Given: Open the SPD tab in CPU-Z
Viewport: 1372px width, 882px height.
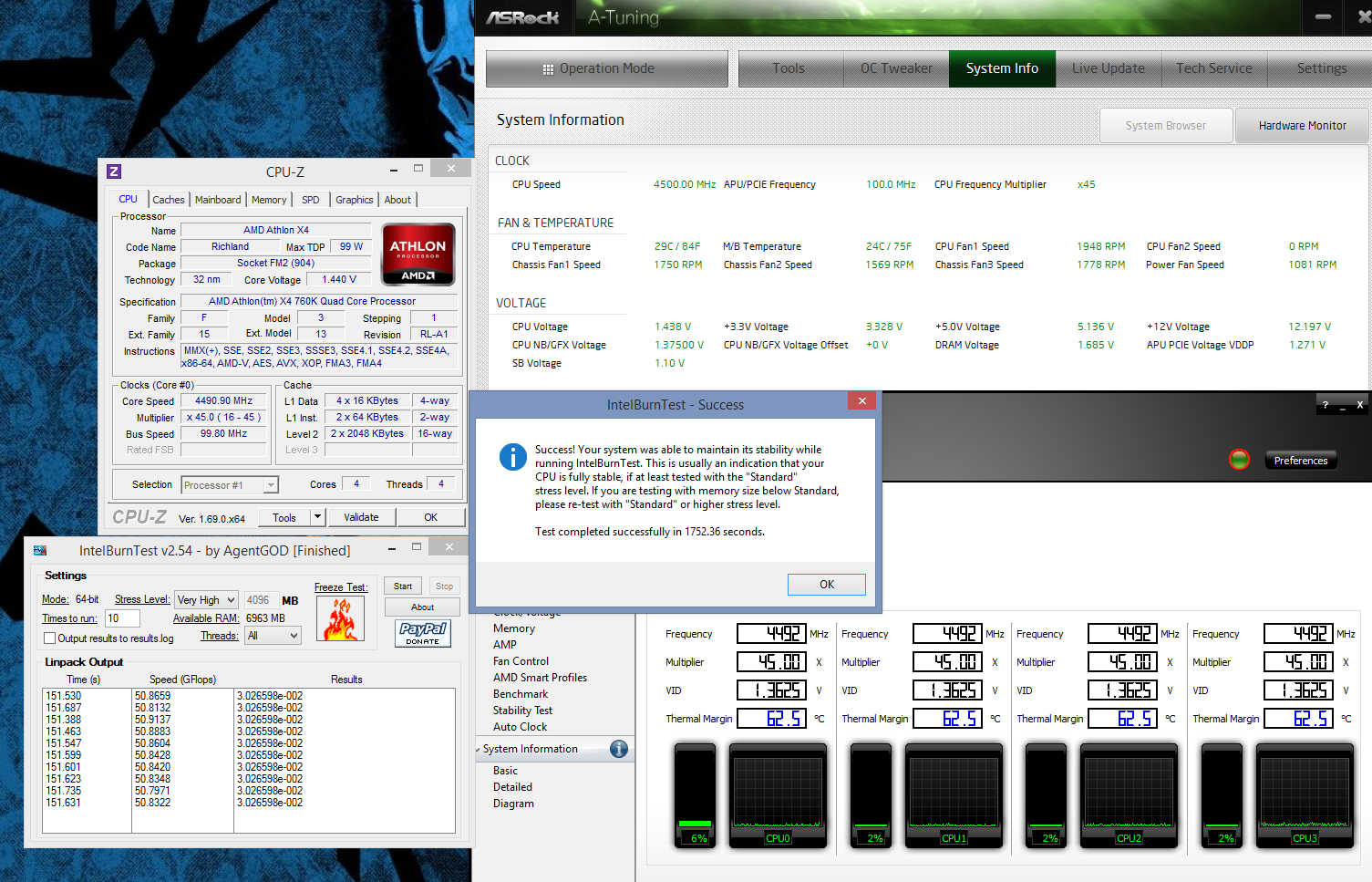Looking at the screenshot, I should 311,200.
